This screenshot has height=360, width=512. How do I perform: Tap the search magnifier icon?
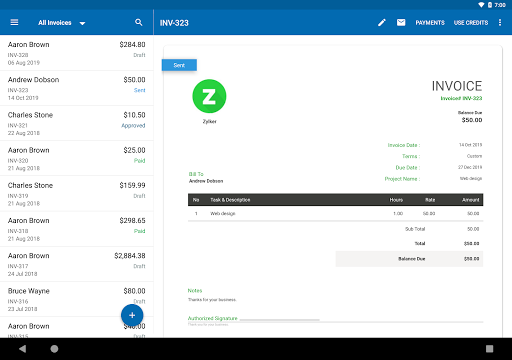coord(139,22)
